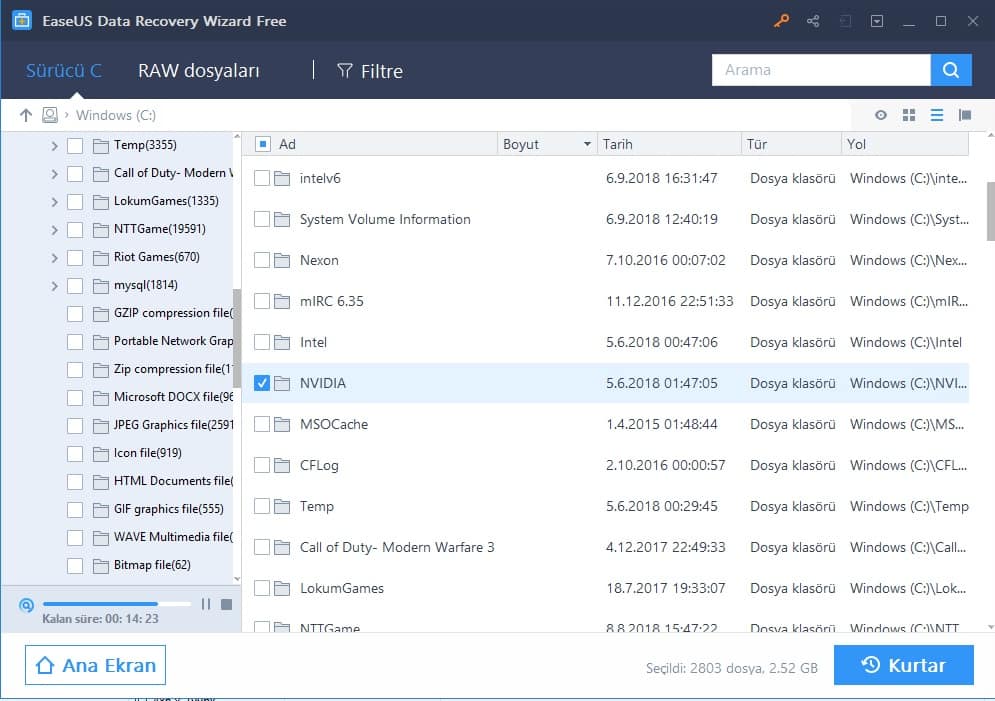Expand the Temp(3355) tree node

pyautogui.click(x=54, y=146)
